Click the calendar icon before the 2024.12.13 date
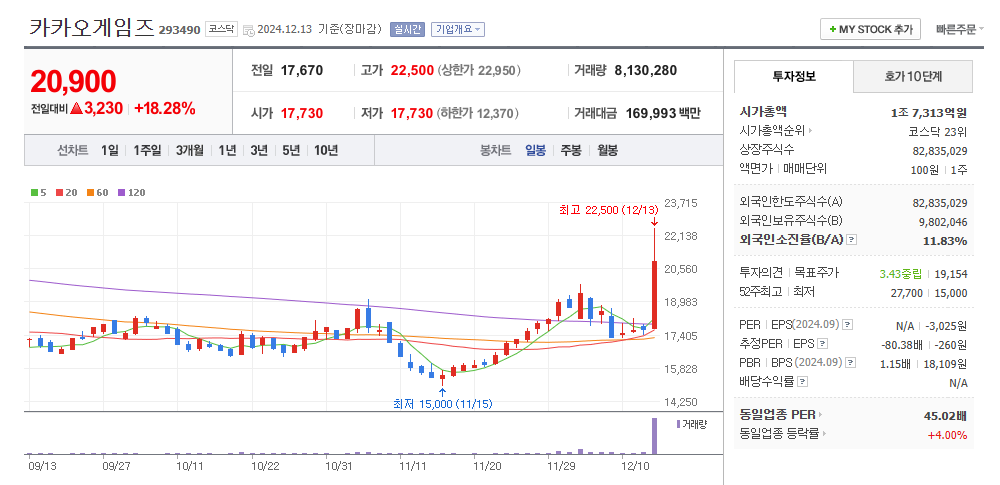Viewport: 1000px width, 485px height. (x=249, y=30)
